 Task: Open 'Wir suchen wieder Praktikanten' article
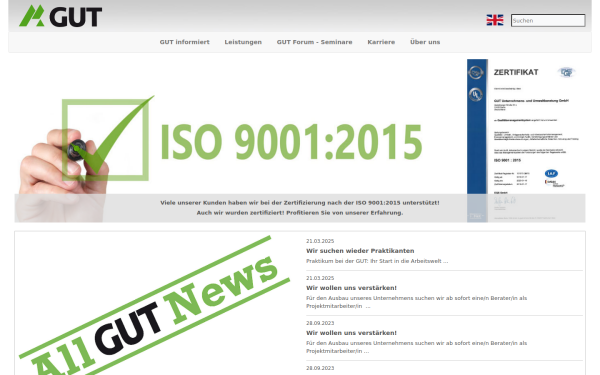tap(360, 251)
